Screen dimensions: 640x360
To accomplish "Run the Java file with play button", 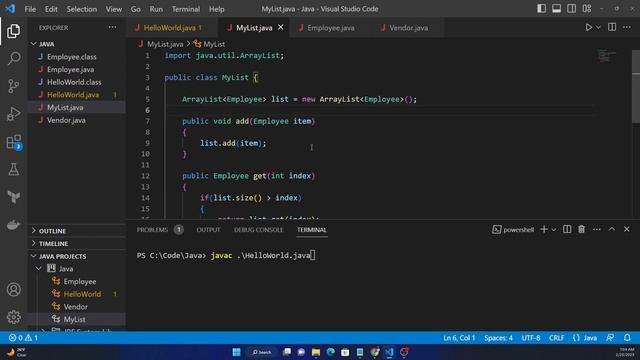I will tap(589, 27).
